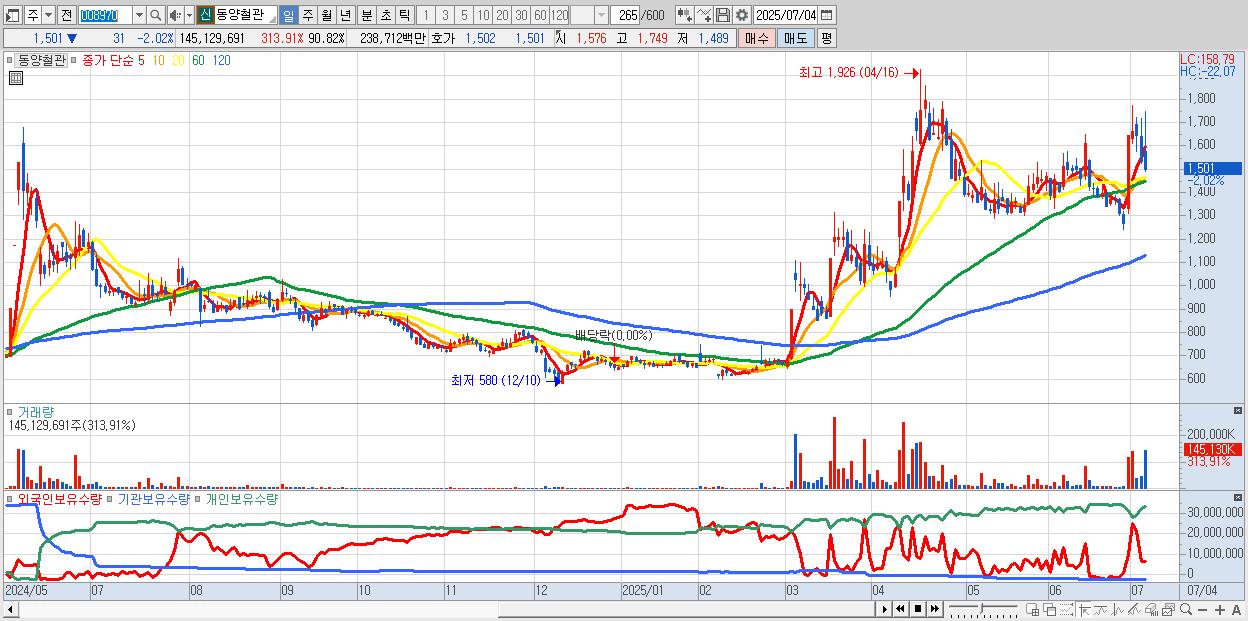Screen dimensions: 1248x621
Task: Select interval 3 button
Action: (445, 16)
